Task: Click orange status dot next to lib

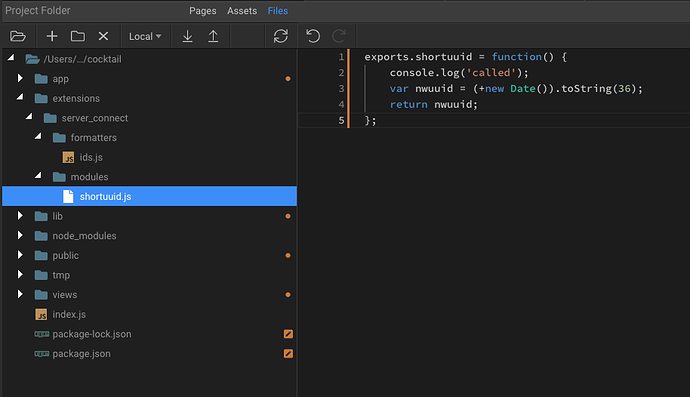Action: pyautogui.click(x=288, y=216)
